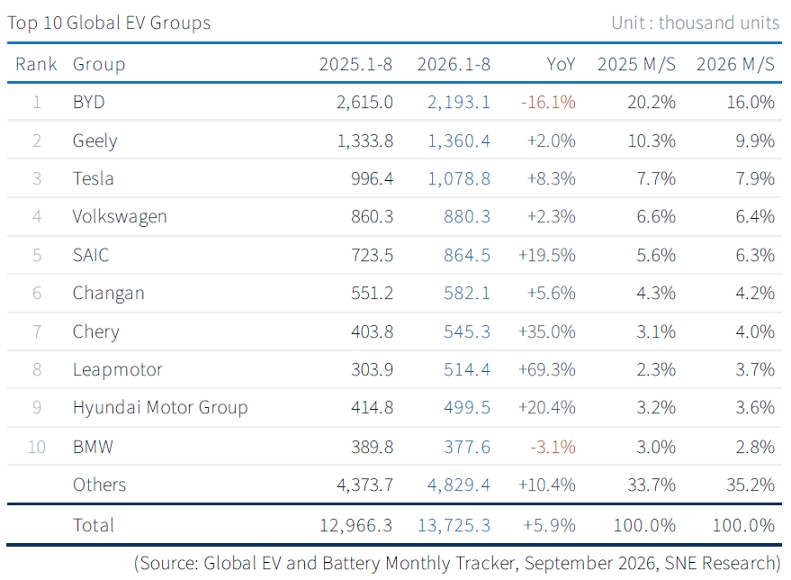Click the +19.5% YoY cell
Viewport: 791px width, 580px height.
point(547,255)
